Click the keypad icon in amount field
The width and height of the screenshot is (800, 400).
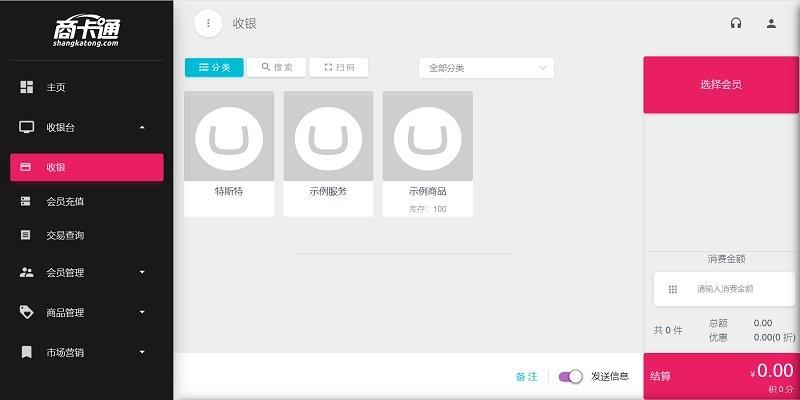coord(673,289)
